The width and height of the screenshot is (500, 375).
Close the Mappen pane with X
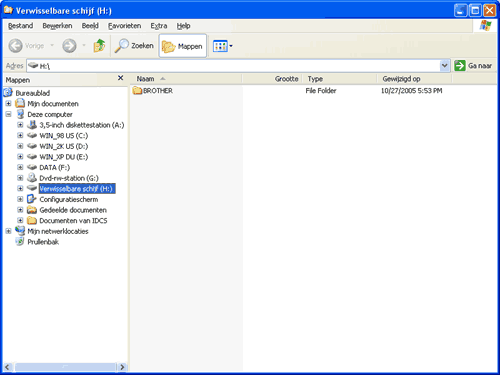[x=121, y=78]
